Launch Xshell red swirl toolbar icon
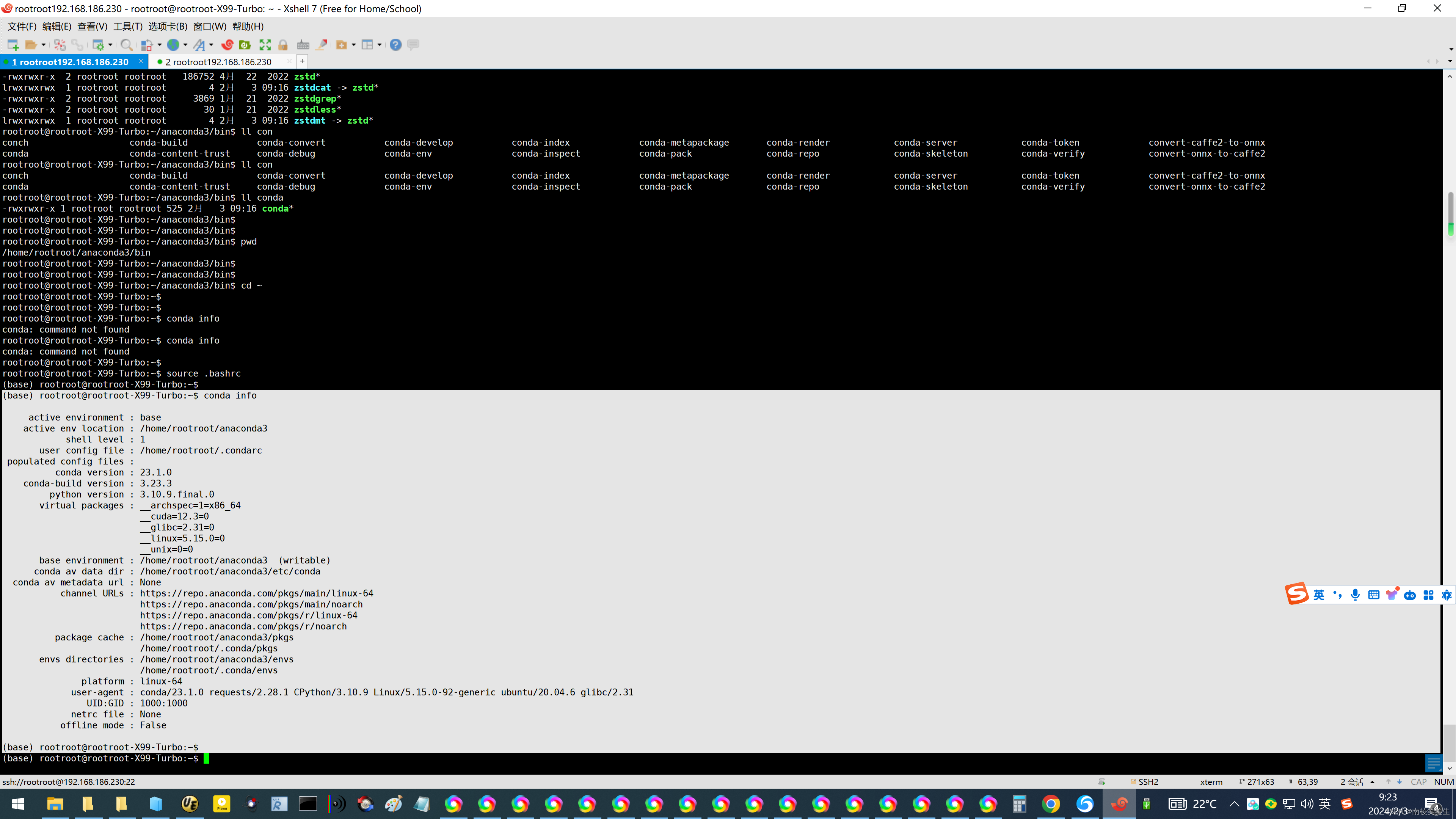1456x819 pixels. tap(228, 45)
